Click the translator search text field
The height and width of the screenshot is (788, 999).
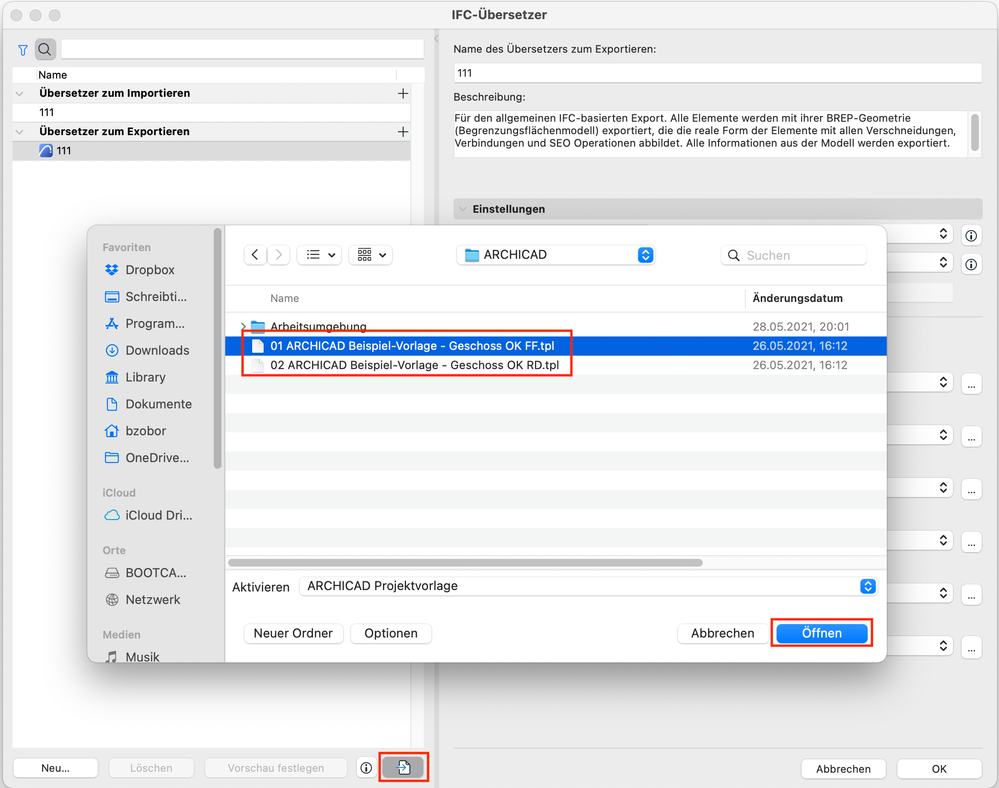point(242,49)
